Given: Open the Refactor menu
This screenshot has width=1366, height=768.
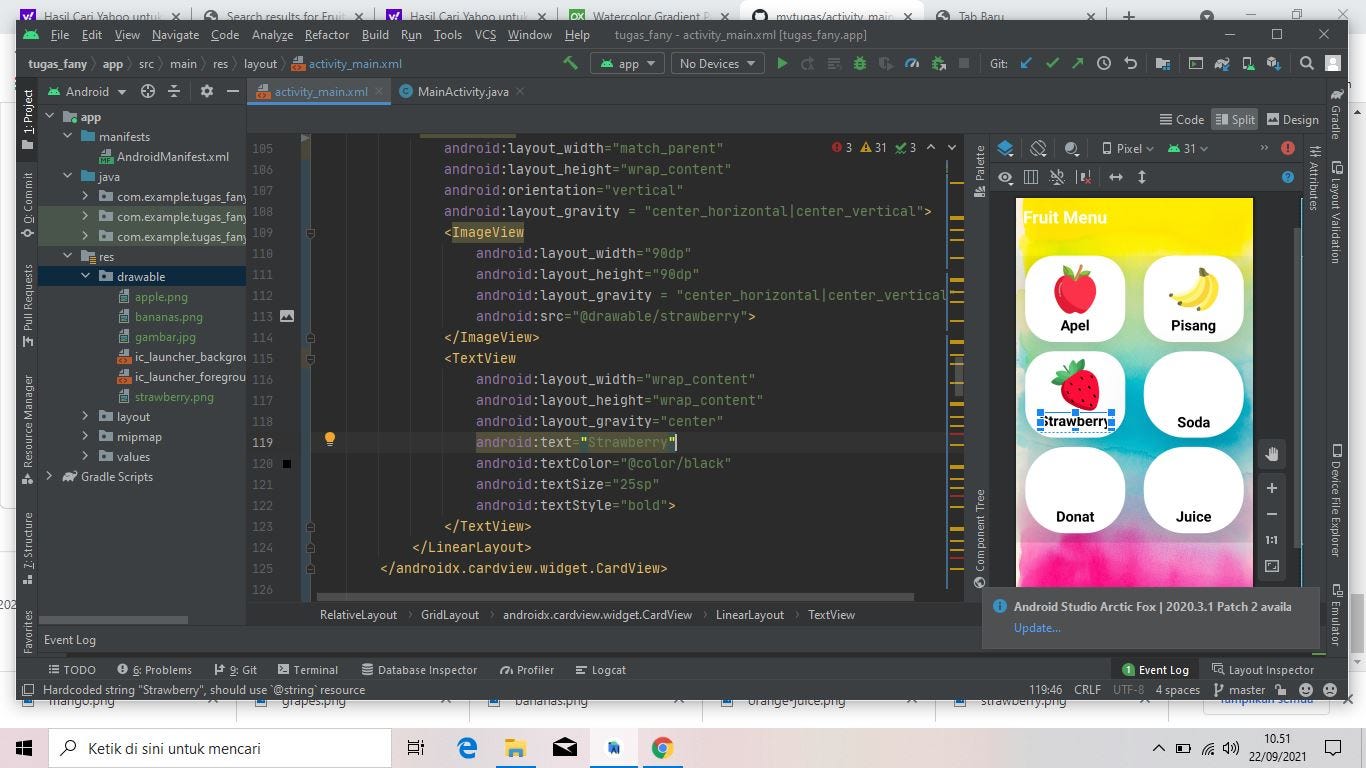Looking at the screenshot, I should pos(327,34).
